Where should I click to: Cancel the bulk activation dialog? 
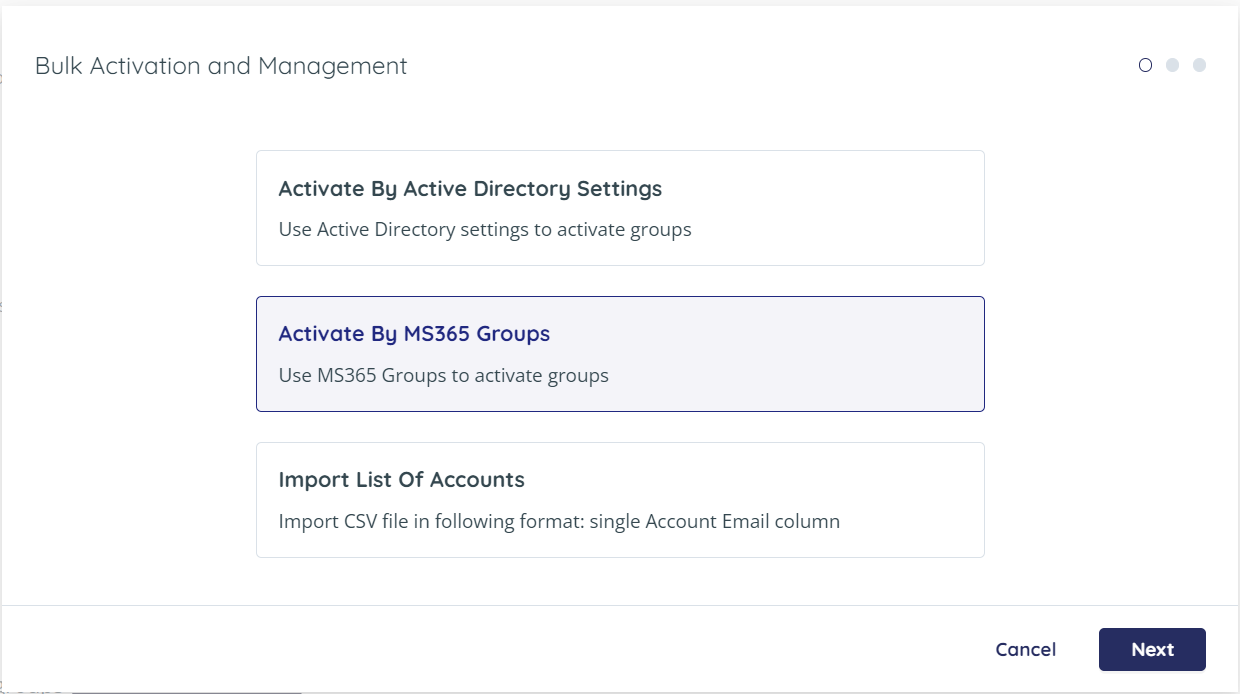1026,650
